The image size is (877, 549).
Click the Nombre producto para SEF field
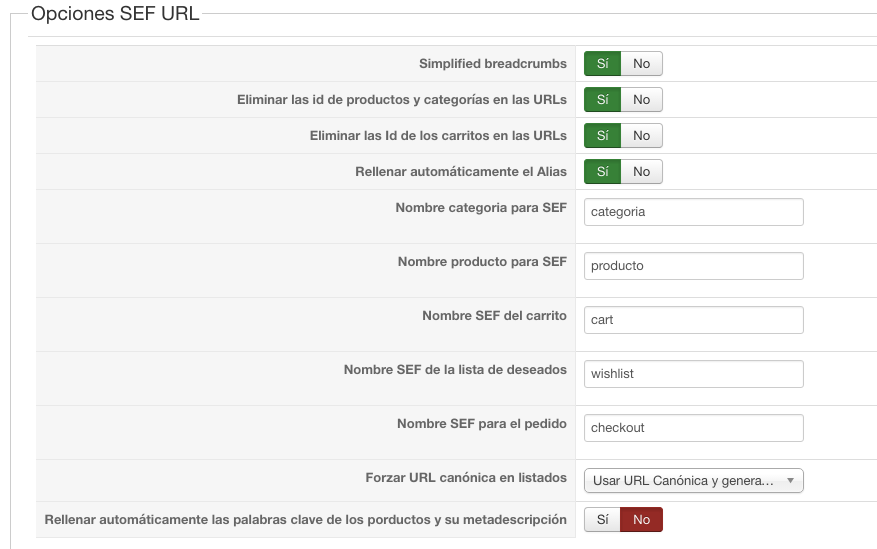click(x=694, y=266)
